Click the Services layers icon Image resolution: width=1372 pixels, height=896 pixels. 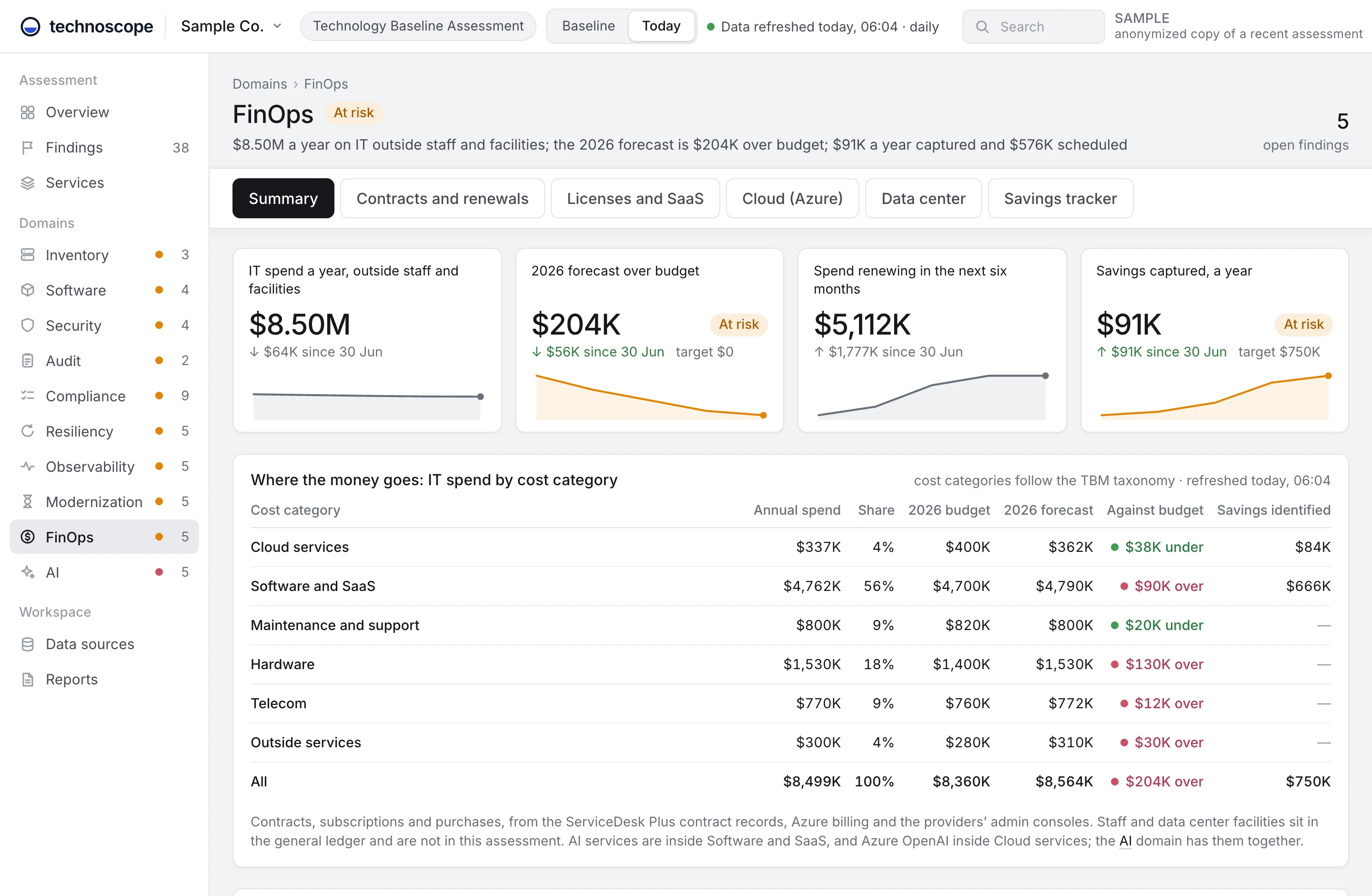click(28, 183)
